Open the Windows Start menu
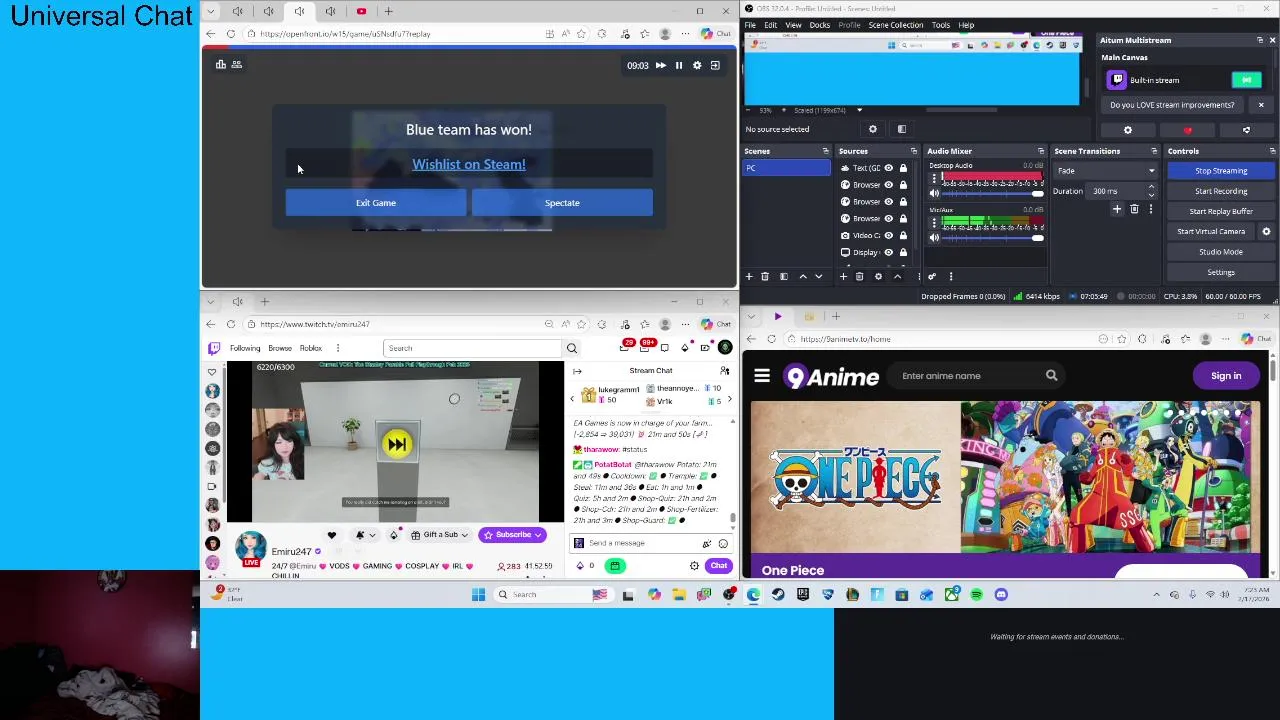Image resolution: width=1280 pixels, height=720 pixels. pos(478,595)
